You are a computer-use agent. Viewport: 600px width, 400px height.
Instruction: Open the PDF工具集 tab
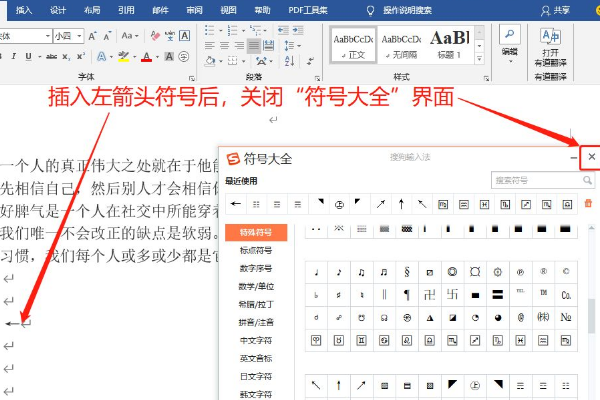tap(308, 10)
